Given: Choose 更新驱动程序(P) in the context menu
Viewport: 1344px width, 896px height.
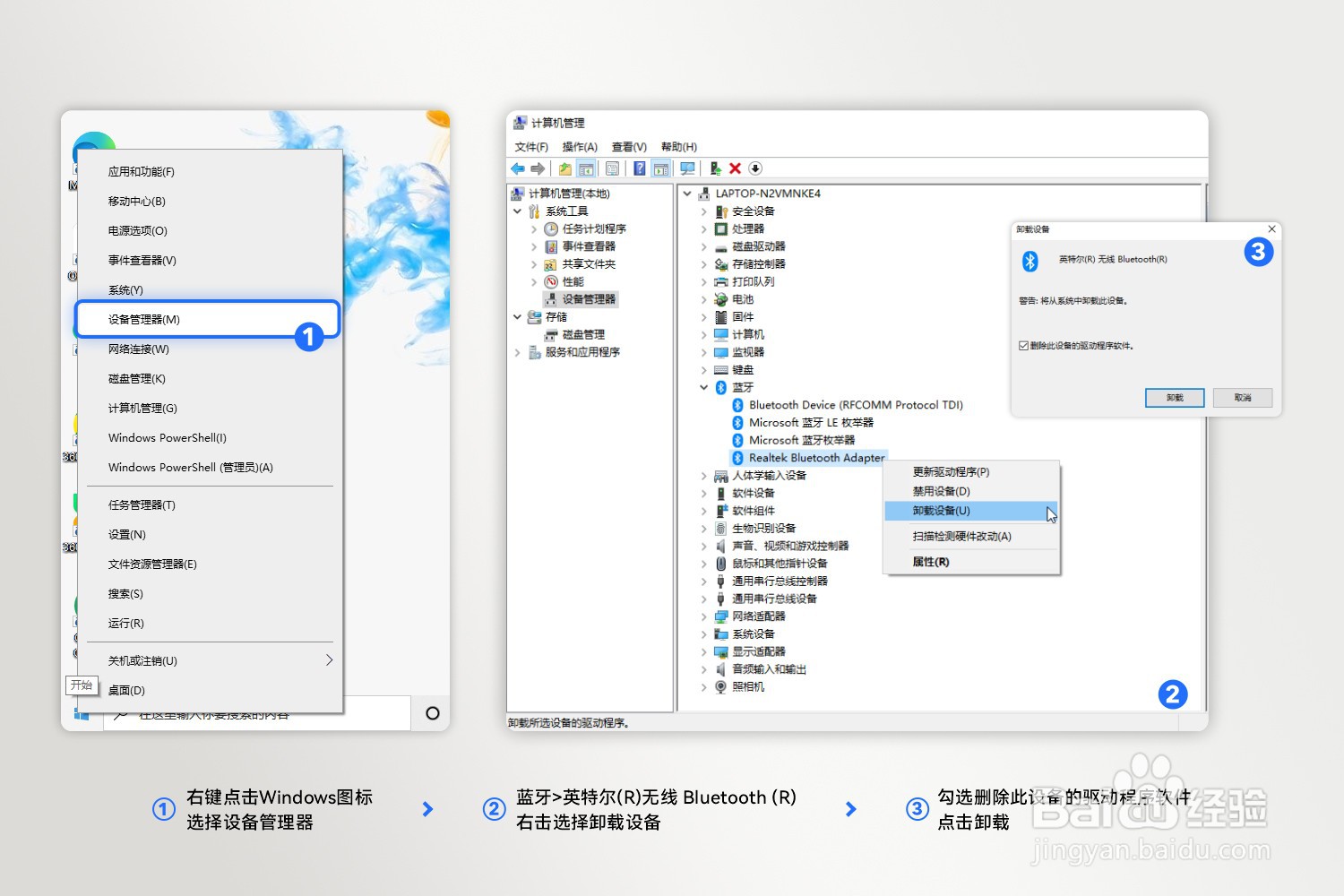Looking at the screenshot, I should tap(972, 472).
